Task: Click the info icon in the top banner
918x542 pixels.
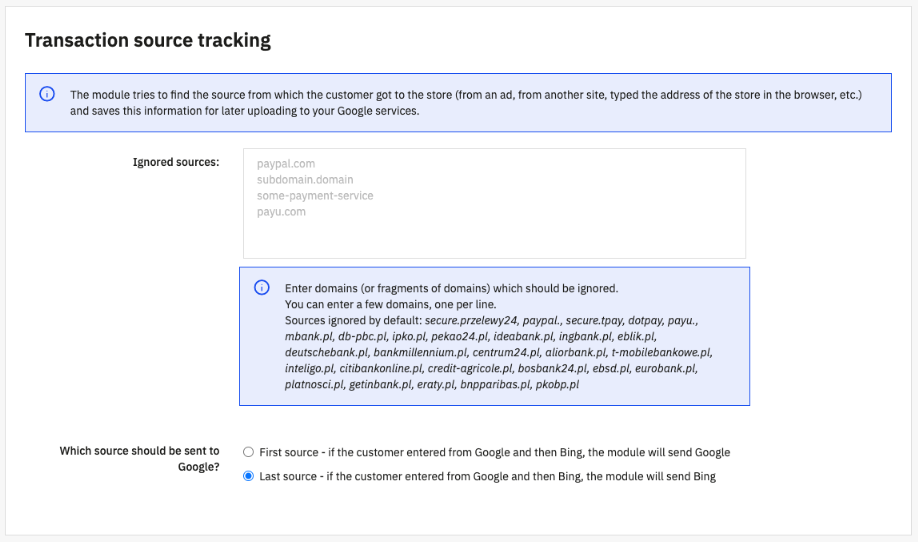Action: click(x=46, y=94)
